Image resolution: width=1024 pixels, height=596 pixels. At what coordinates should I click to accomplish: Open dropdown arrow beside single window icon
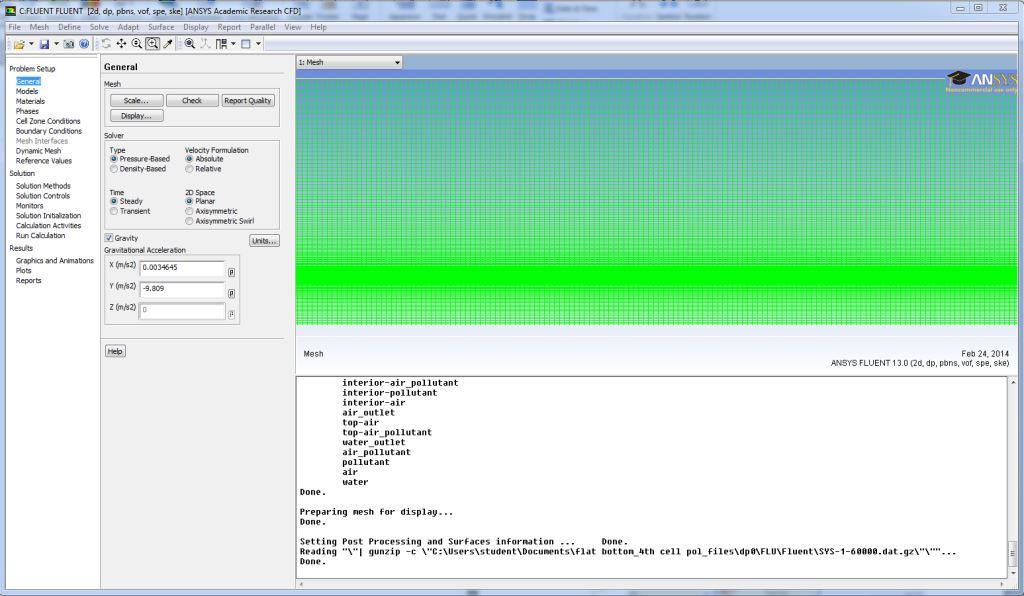click(x=258, y=44)
